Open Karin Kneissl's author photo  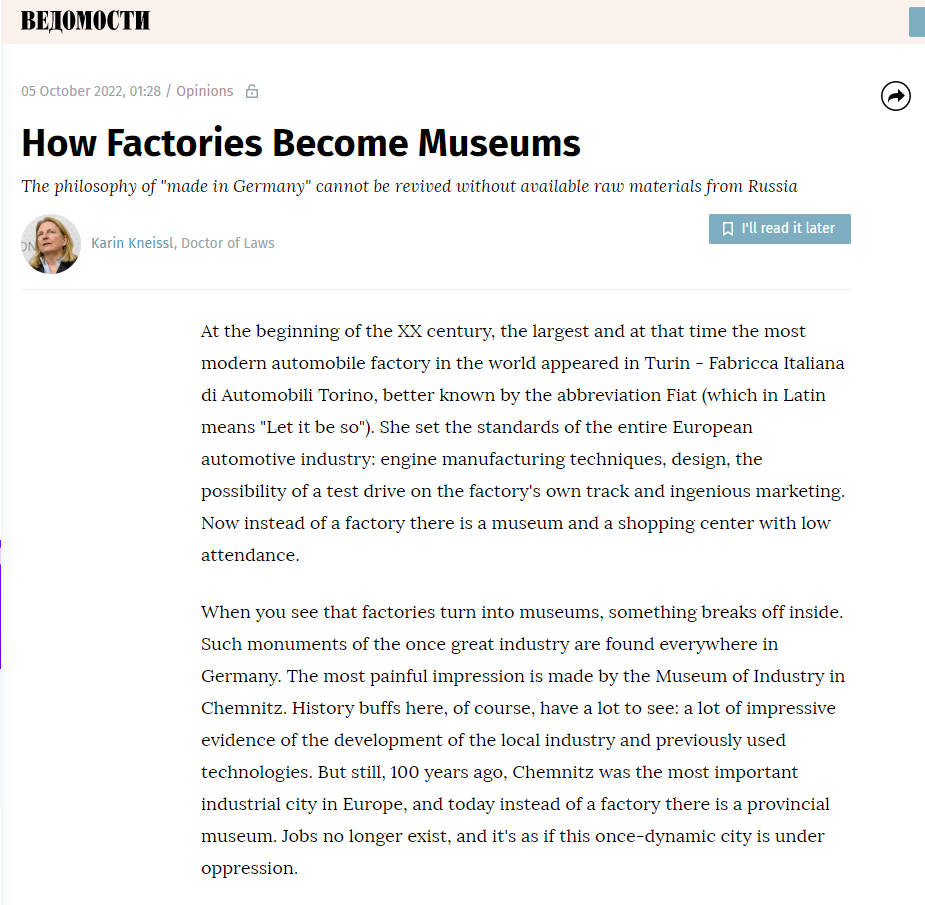[x=51, y=244]
